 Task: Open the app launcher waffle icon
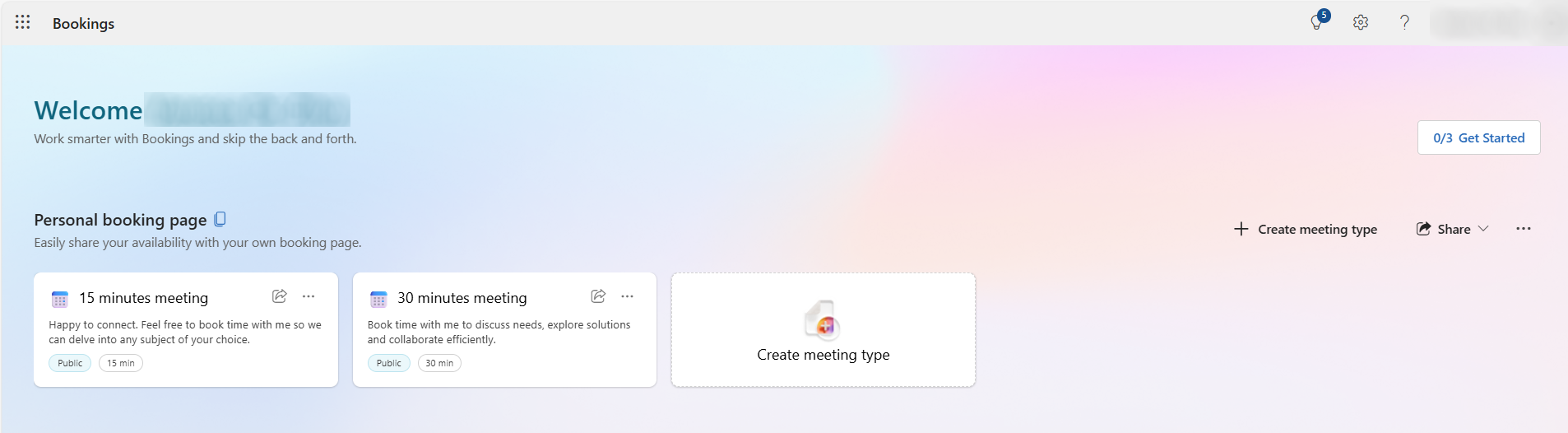pos(23,22)
